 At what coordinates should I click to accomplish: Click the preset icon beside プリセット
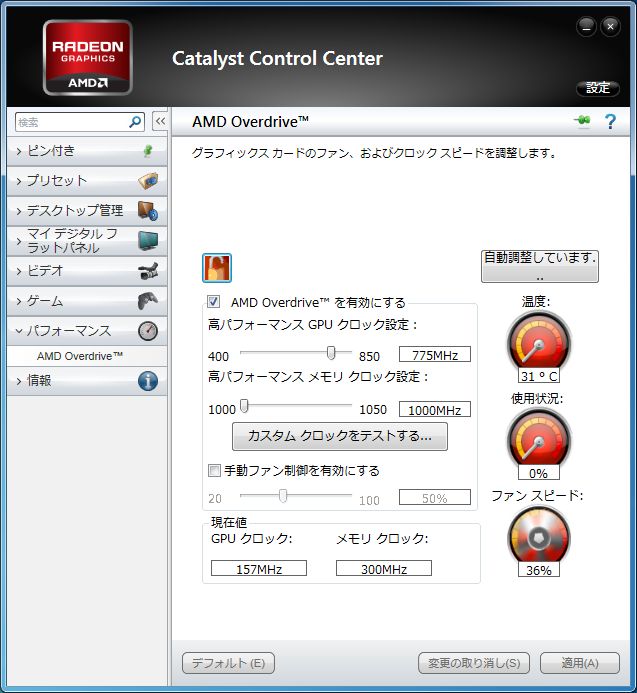(148, 181)
